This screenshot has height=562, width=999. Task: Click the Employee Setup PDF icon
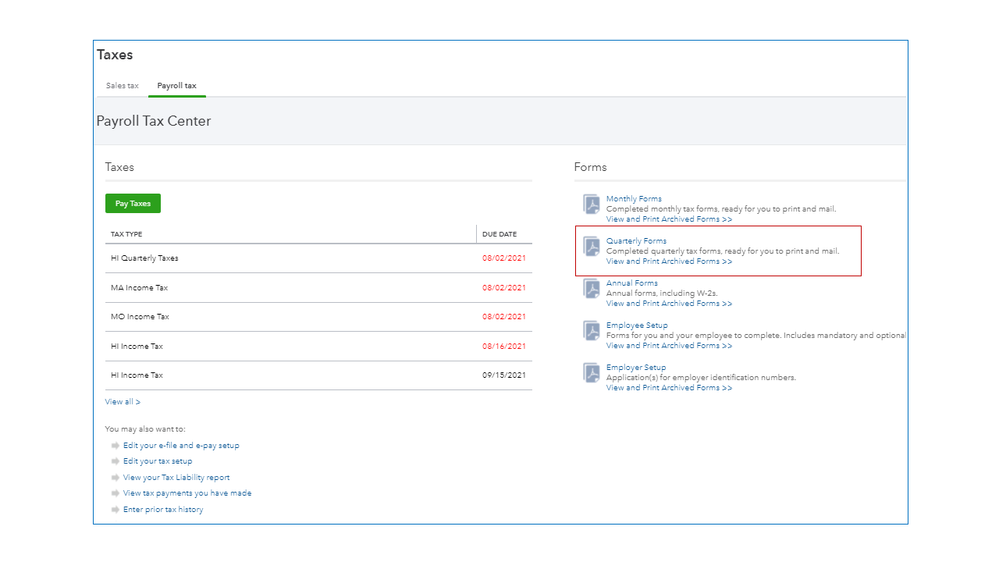pos(592,331)
